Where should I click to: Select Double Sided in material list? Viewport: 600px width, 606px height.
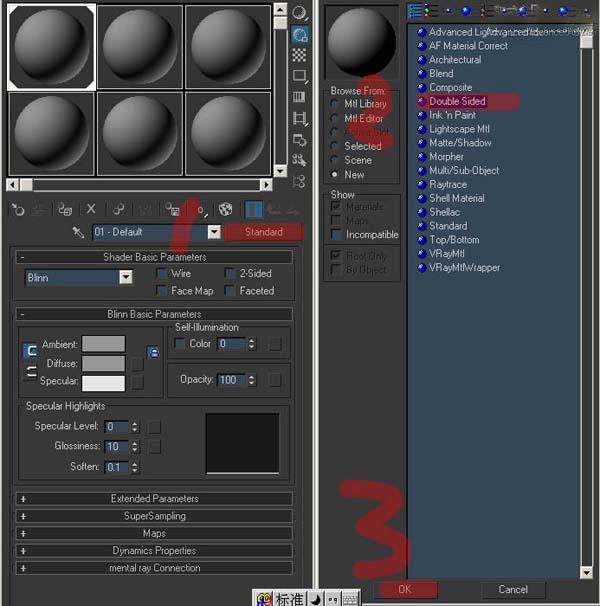click(457, 102)
